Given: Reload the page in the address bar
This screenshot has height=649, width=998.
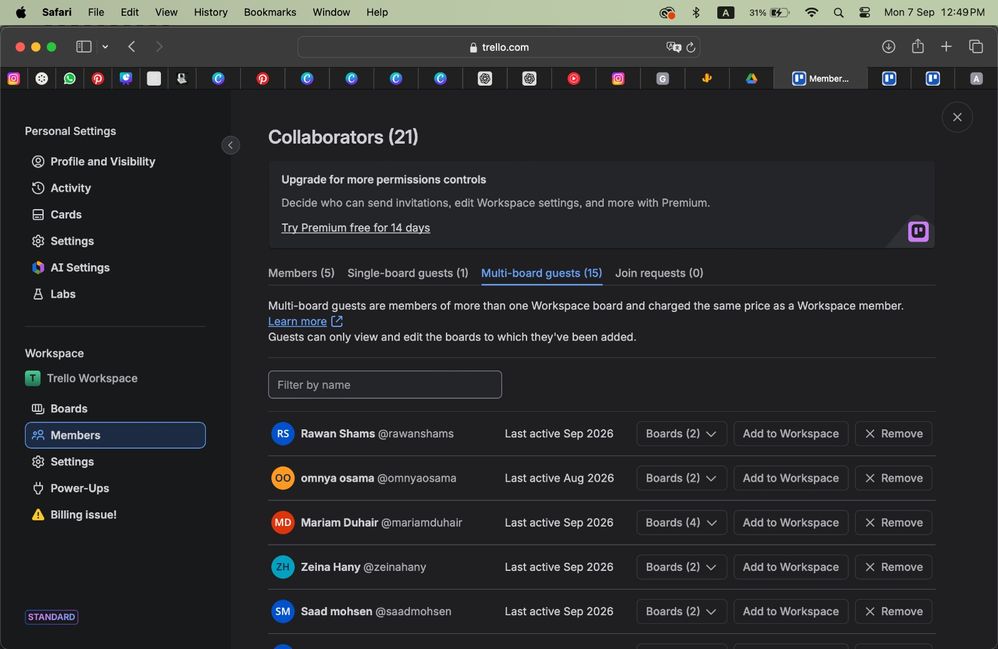Looking at the screenshot, I should pyautogui.click(x=691, y=47).
